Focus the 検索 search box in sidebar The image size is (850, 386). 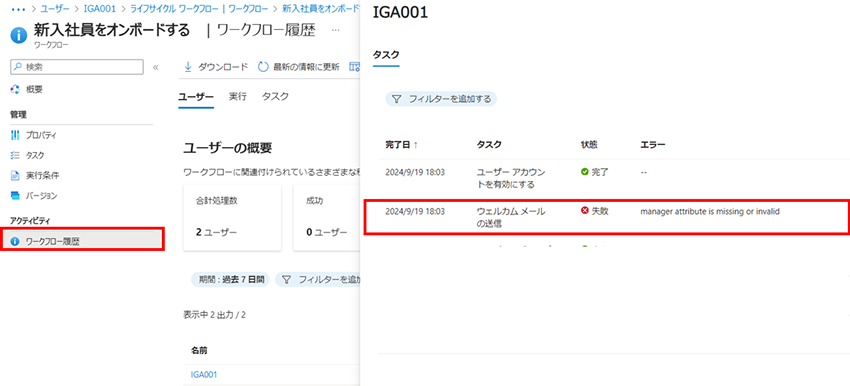77,67
